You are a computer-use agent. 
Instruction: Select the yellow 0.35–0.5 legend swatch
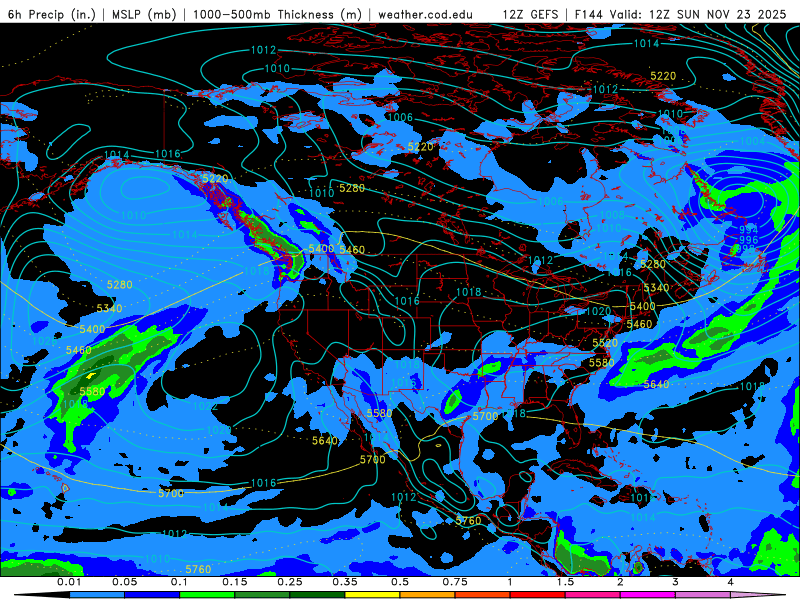coord(372,595)
